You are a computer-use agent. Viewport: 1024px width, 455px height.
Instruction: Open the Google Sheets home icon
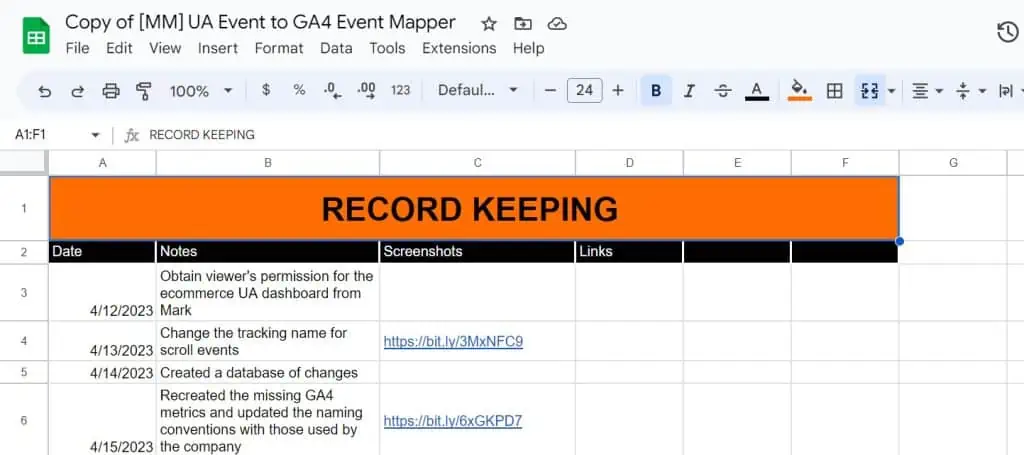point(36,35)
